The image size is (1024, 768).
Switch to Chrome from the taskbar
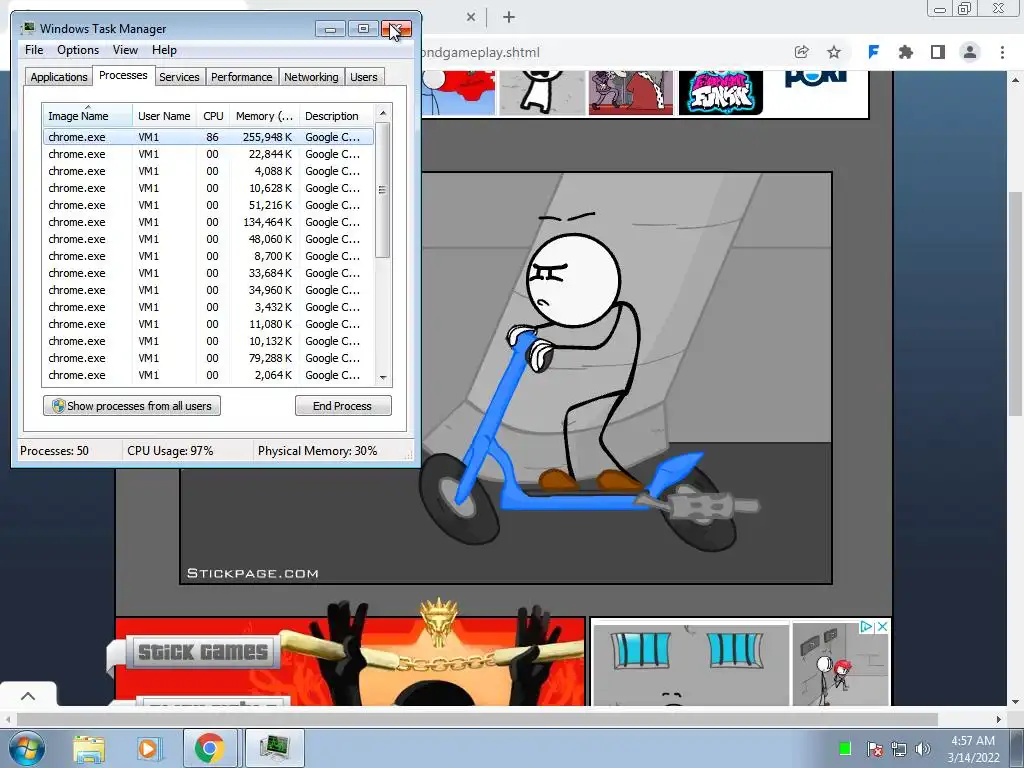(209, 748)
